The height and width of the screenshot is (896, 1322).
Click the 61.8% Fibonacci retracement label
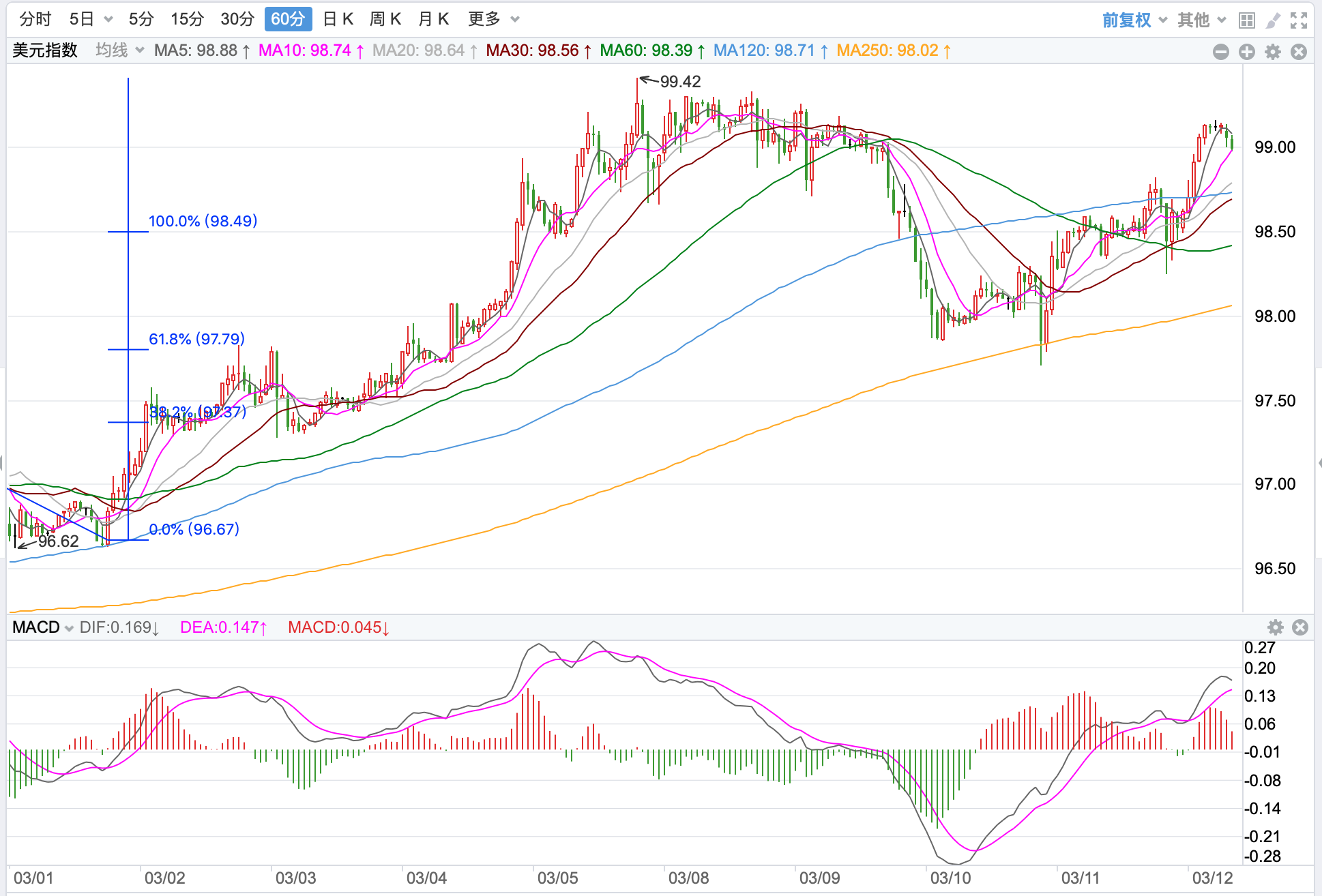pyautogui.click(x=196, y=339)
